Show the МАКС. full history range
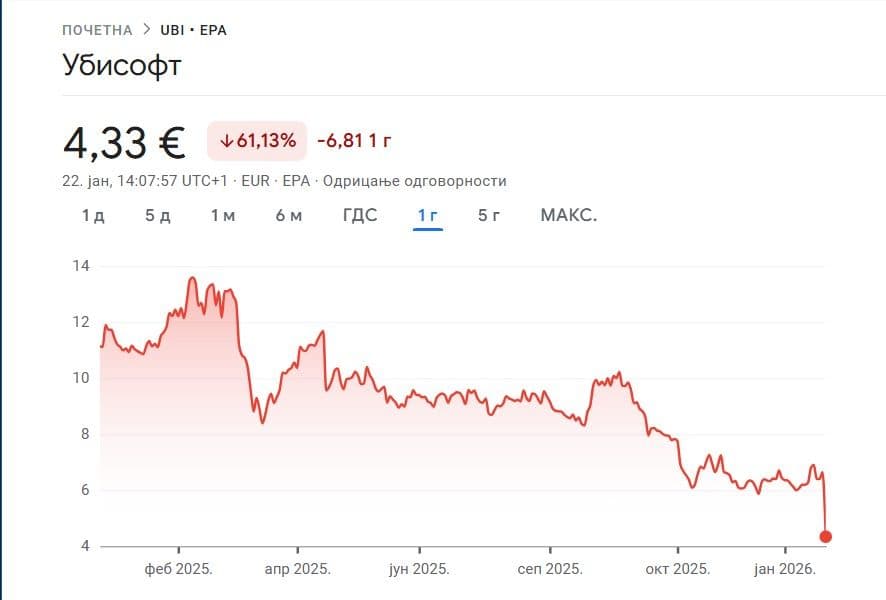The width and height of the screenshot is (886, 600). click(568, 215)
